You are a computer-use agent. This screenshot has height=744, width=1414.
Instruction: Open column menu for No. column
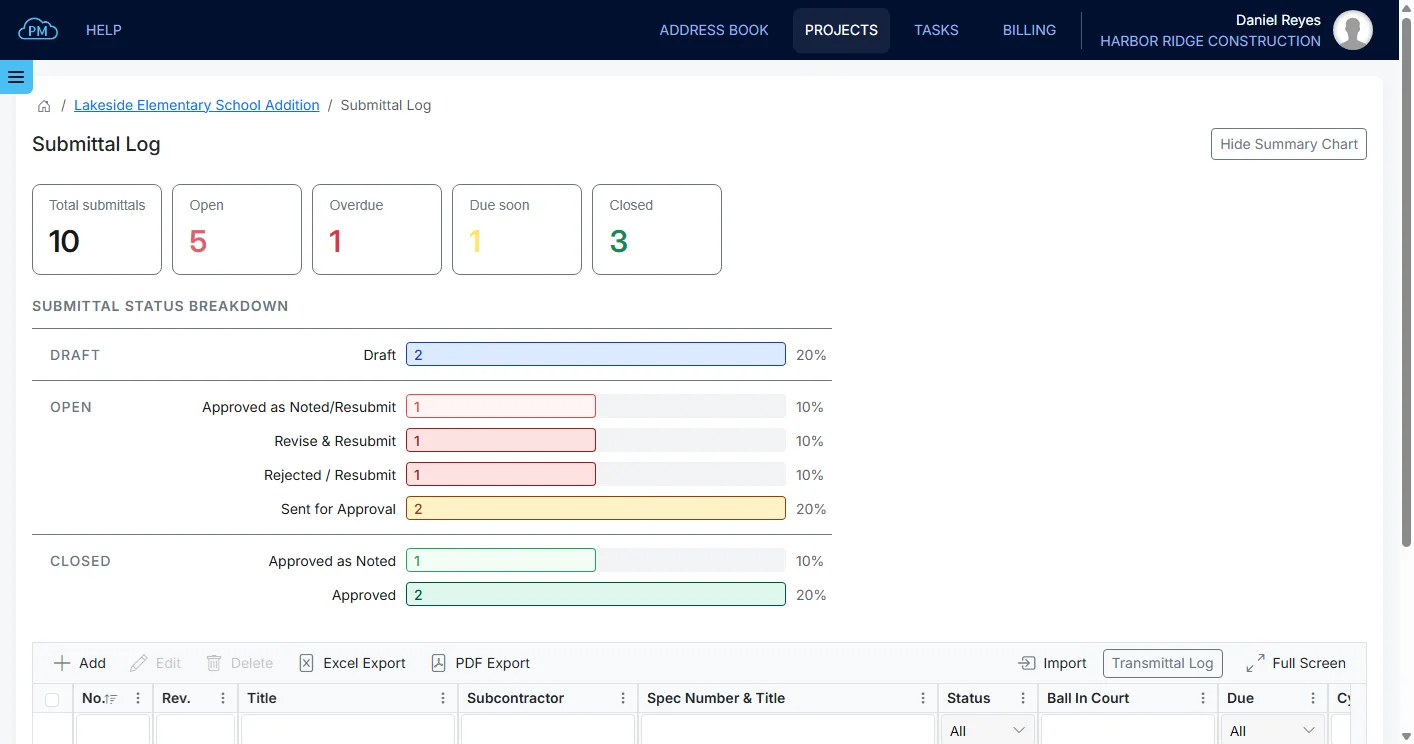(138, 698)
